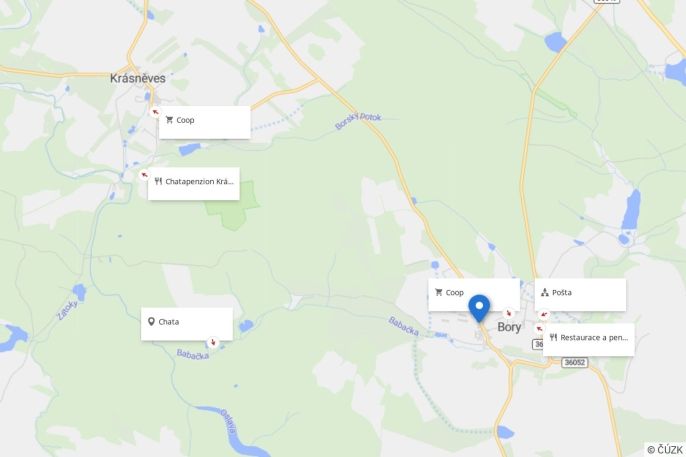Click the red arrow marker beside Krásněves Coop

point(155,112)
